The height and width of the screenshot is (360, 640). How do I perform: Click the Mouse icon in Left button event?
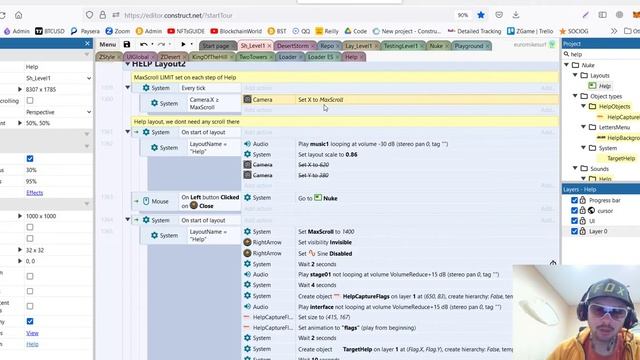[x=146, y=201]
